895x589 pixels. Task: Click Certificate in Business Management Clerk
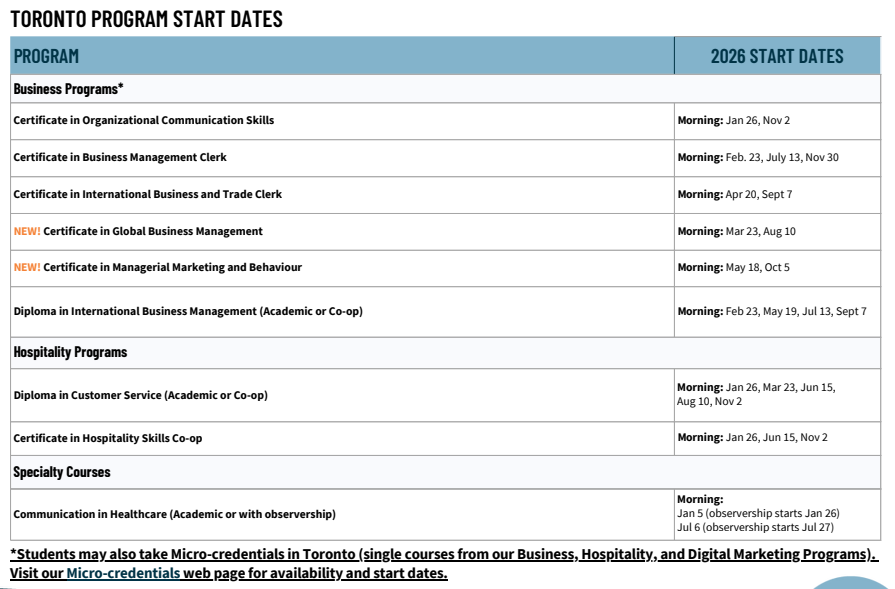coord(120,157)
